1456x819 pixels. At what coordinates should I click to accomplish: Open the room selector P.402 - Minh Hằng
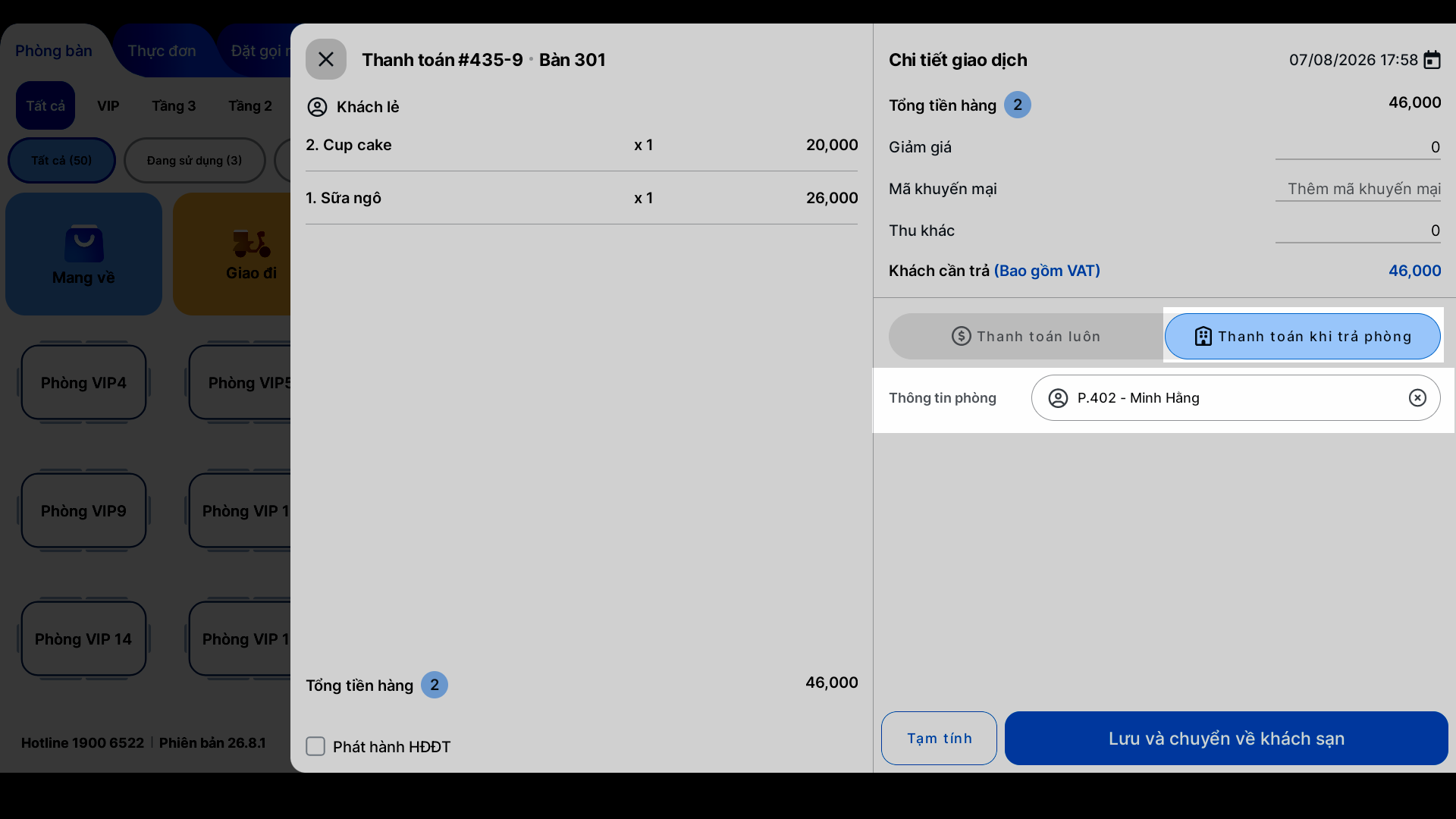point(1235,398)
